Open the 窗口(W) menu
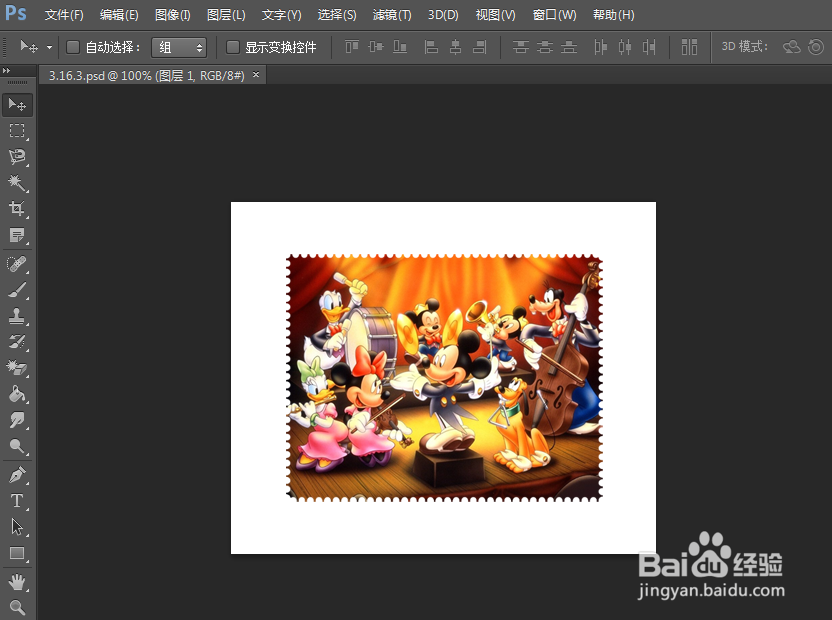Image resolution: width=832 pixels, height=620 pixels. pyautogui.click(x=554, y=15)
